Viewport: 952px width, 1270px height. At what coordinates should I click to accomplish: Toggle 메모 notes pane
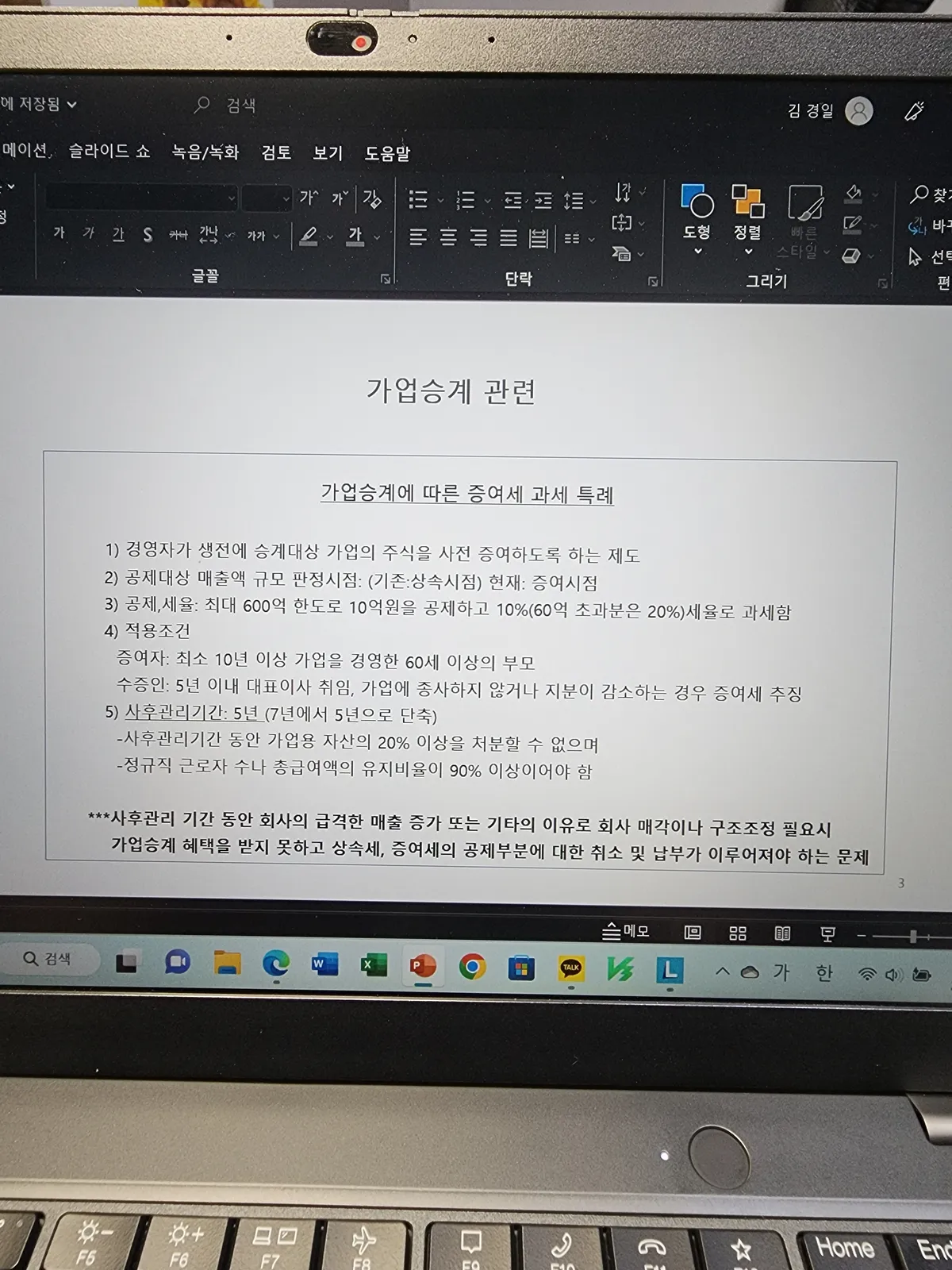(626, 931)
